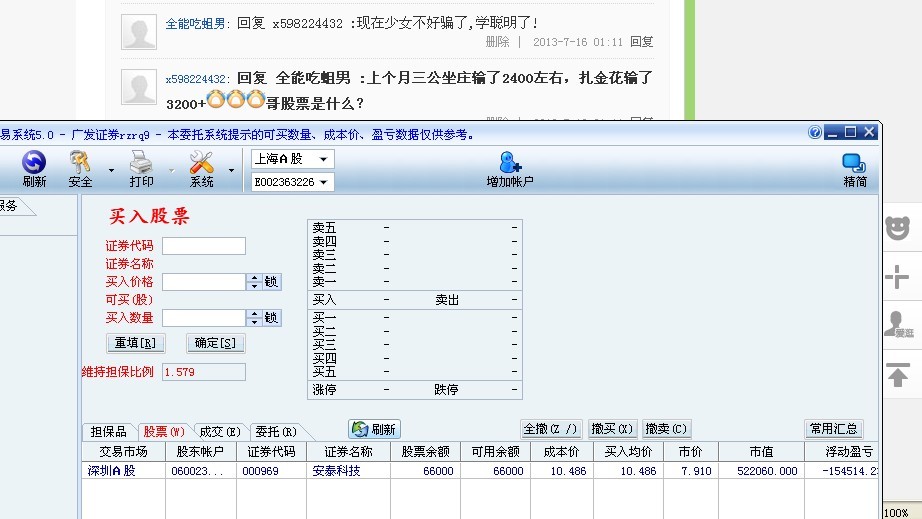Expand the 安全 dropdown arrow

(x=111, y=170)
